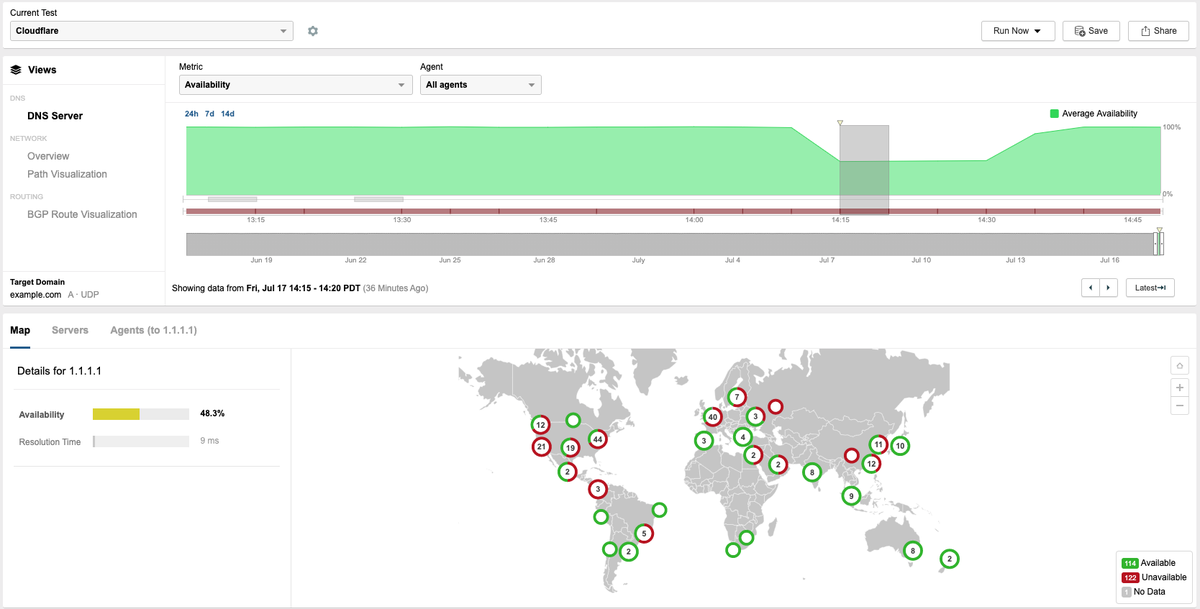The width and height of the screenshot is (1200, 609).
Task: Open the Current Test Cloudflare dropdown
Action: tap(152, 31)
